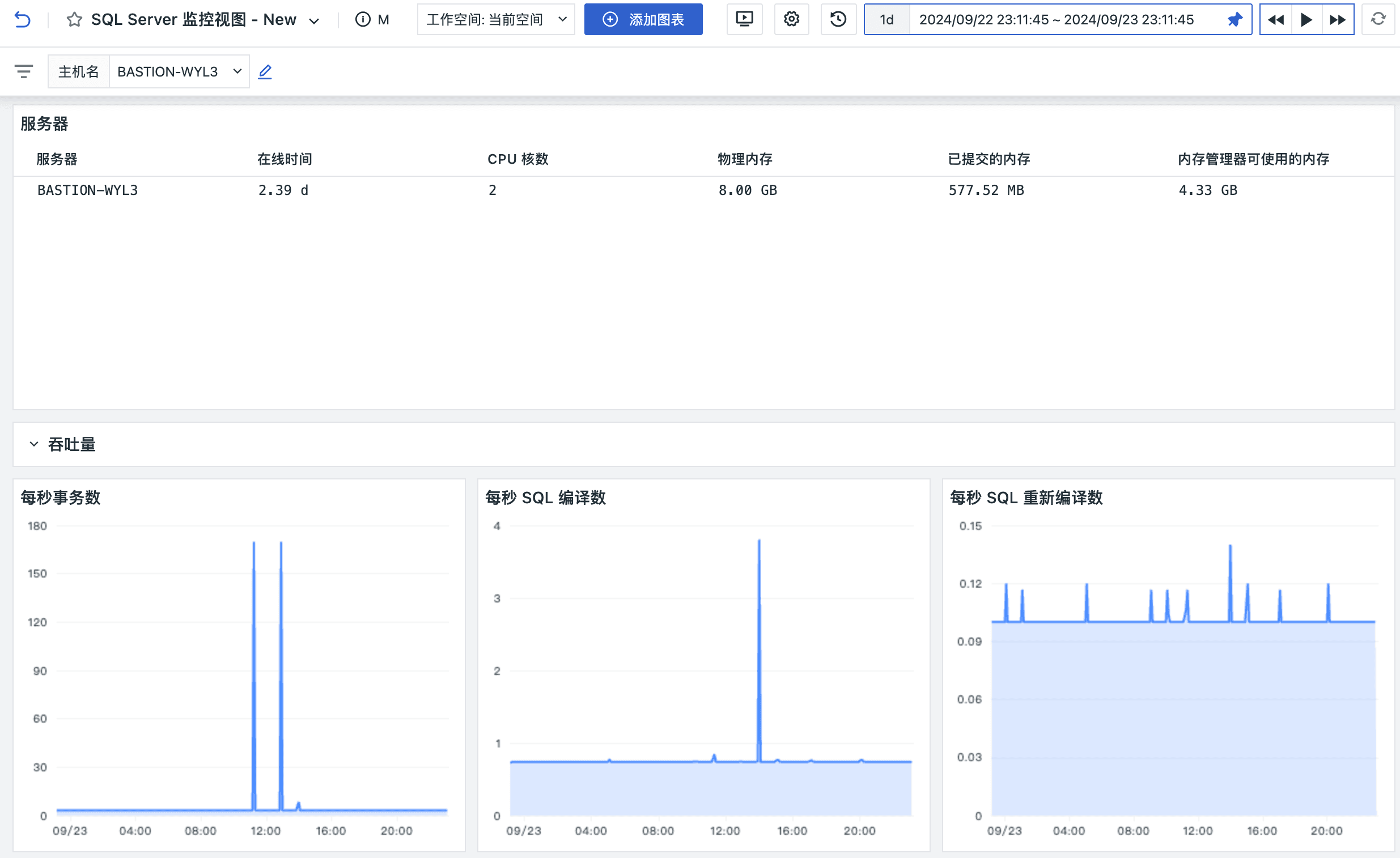Click the back arrow icon
This screenshot has height=858, width=1400.
pos(22,19)
